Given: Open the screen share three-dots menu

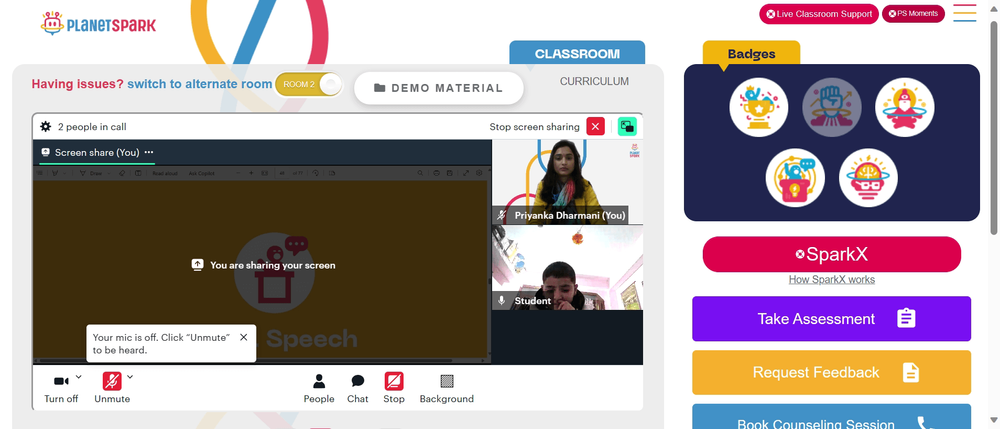Looking at the screenshot, I should pos(149,152).
